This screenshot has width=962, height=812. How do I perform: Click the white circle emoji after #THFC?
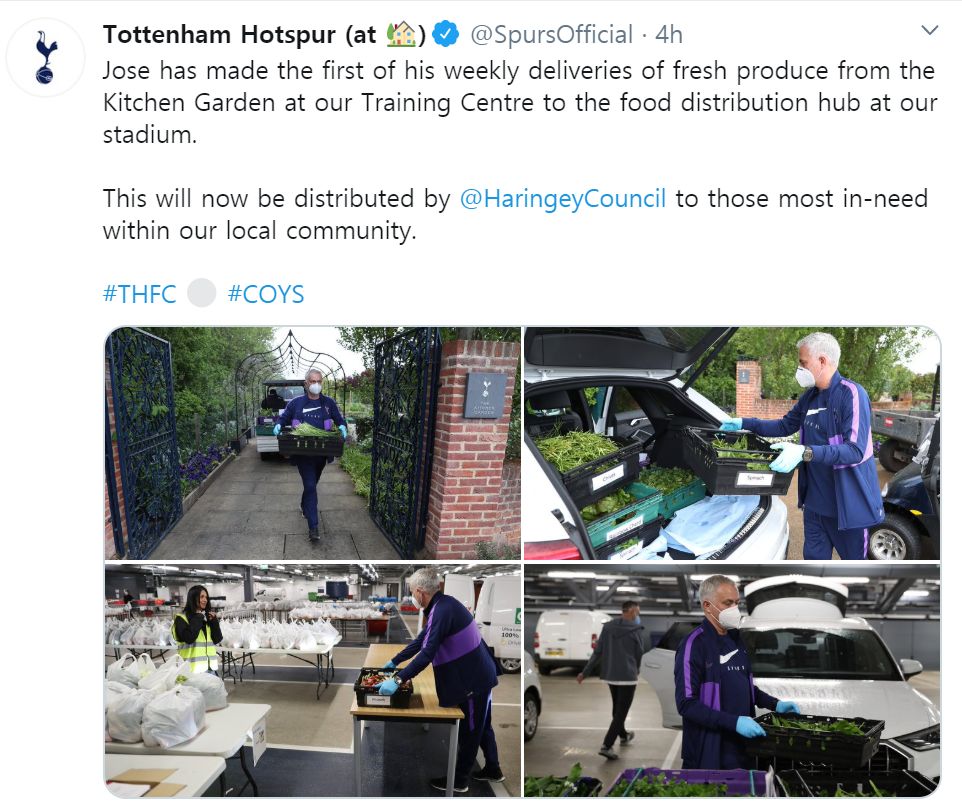tap(202, 293)
